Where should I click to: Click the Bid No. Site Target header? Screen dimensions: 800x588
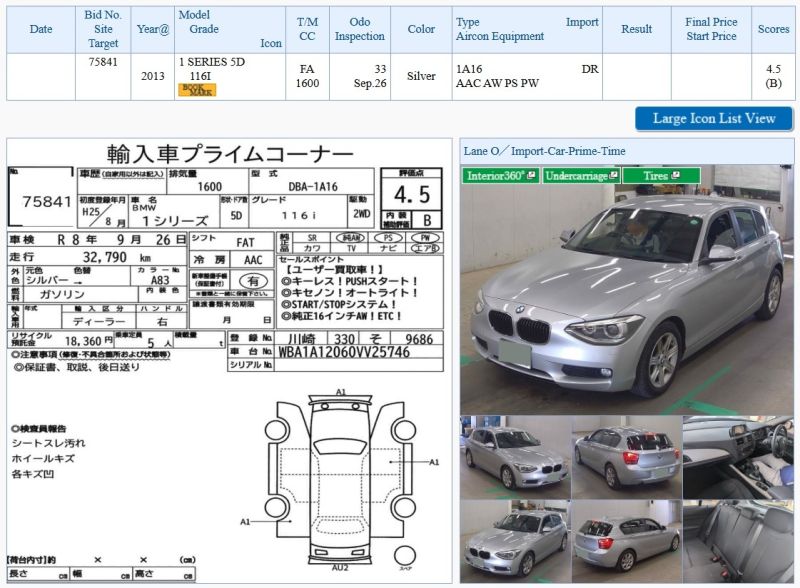(103, 30)
